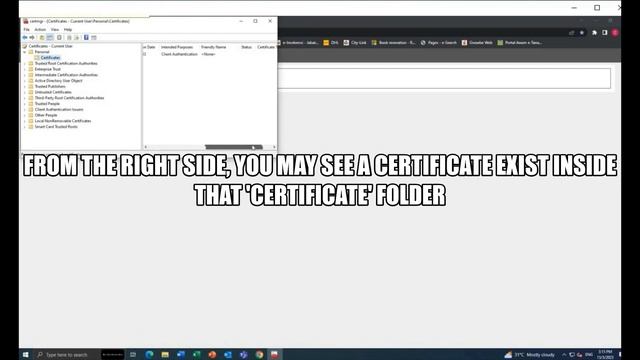Open the File menu in certmgr
The width and height of the screenshot is (640, 360).
(27, 30)
